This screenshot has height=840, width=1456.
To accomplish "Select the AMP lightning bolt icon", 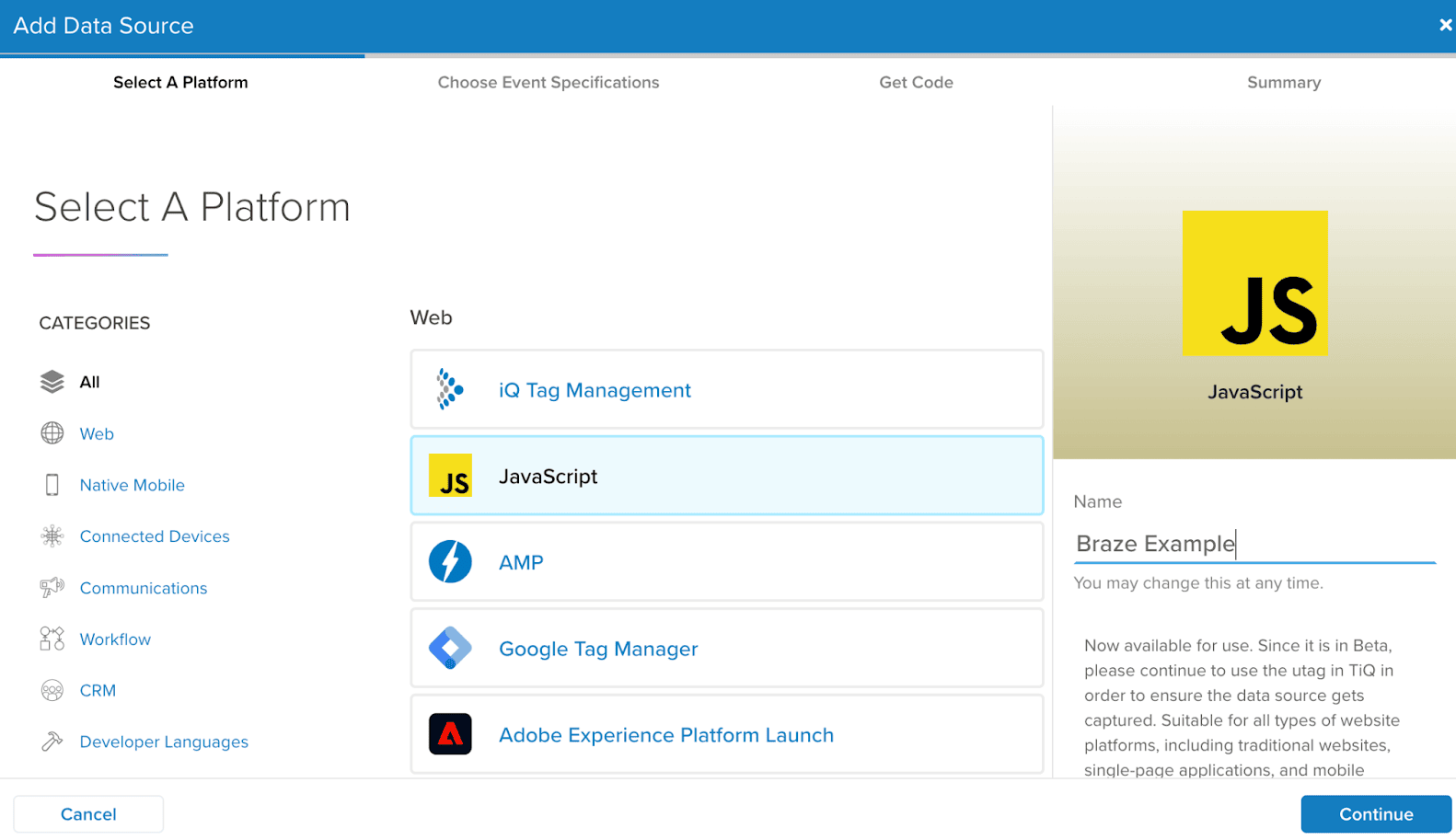I will (450, 562).
